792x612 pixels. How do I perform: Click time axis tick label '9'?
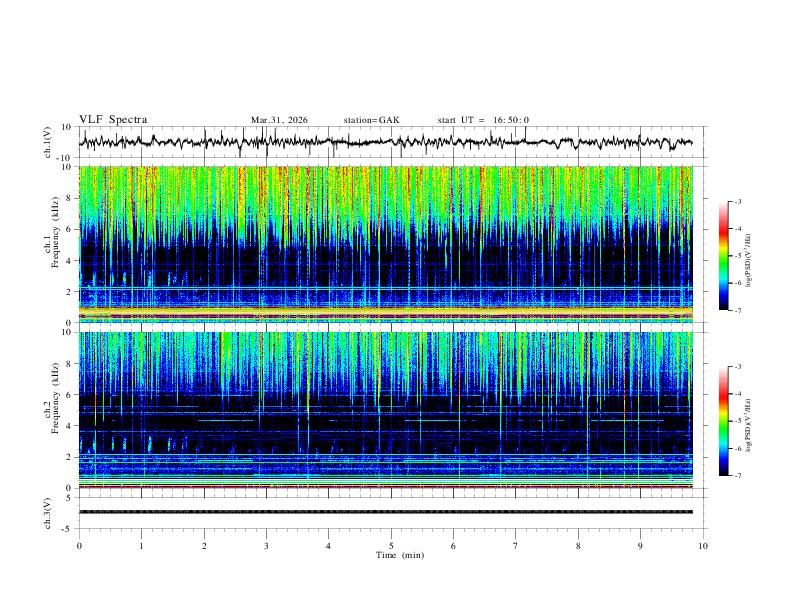640,546
